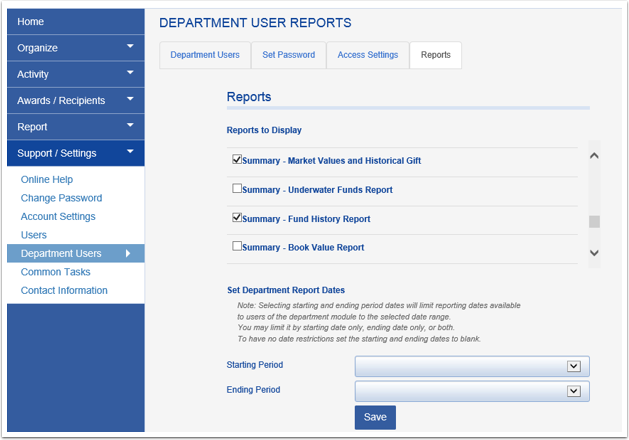Screen dimensions: 629x440
Task: Go to Change Password
Action: point(61,198)
